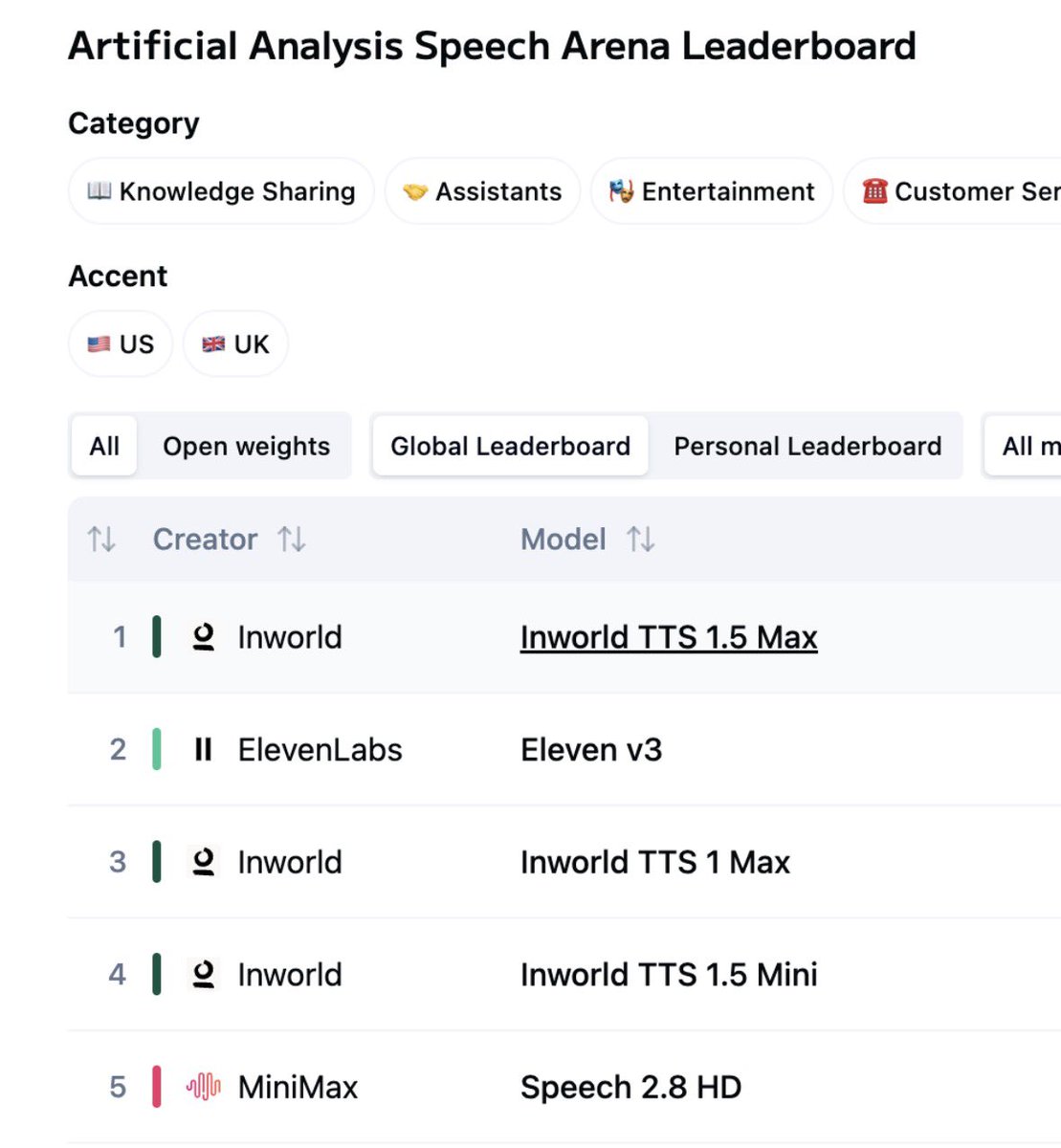The width and height of the screenshot is (1061, 1148).
Task: Click the book icon on Knowledge Sharing
Action: pyautogui.click(x=99, y=191)
